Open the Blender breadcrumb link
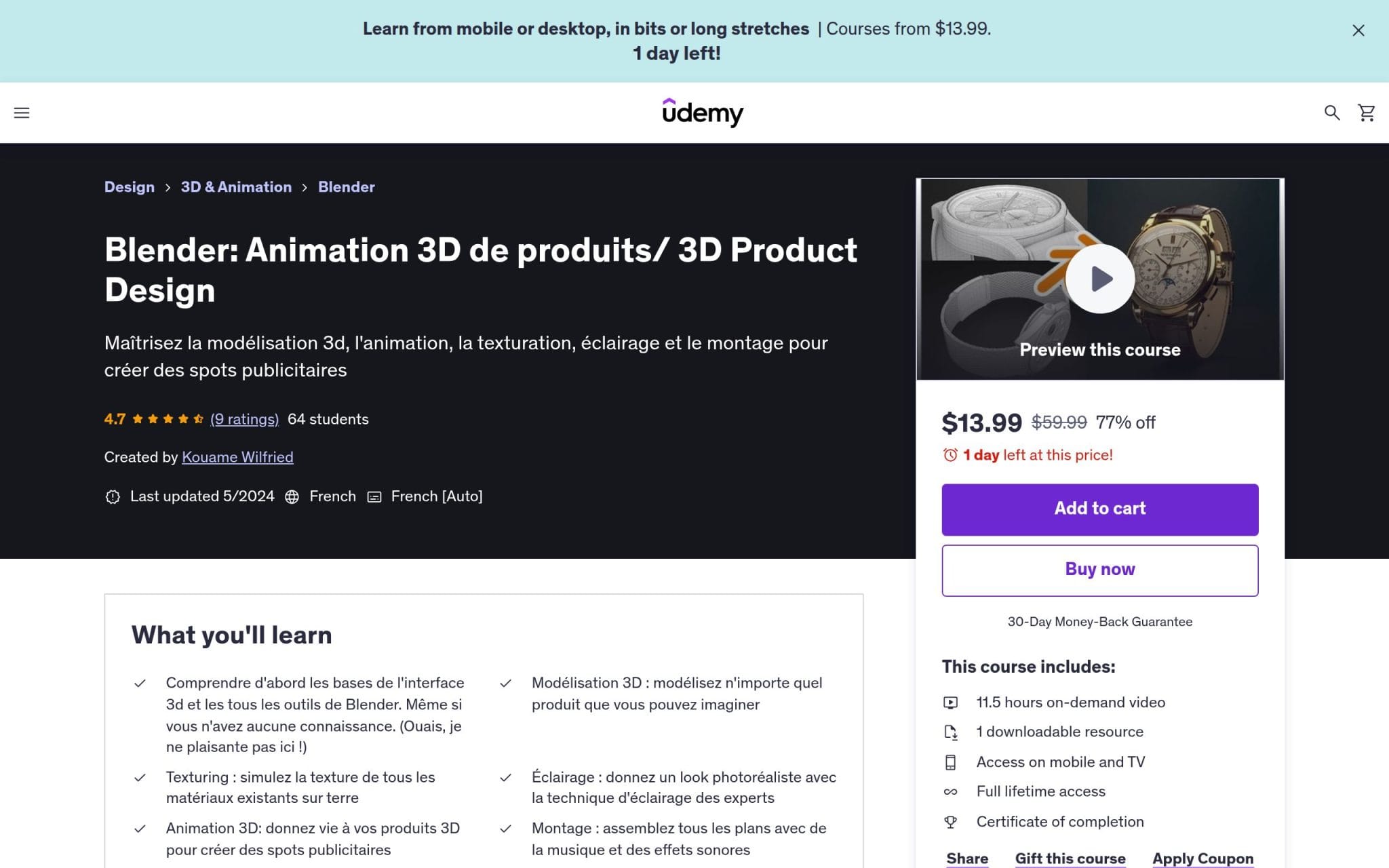 pyautogui.click(x=346, y=187)
